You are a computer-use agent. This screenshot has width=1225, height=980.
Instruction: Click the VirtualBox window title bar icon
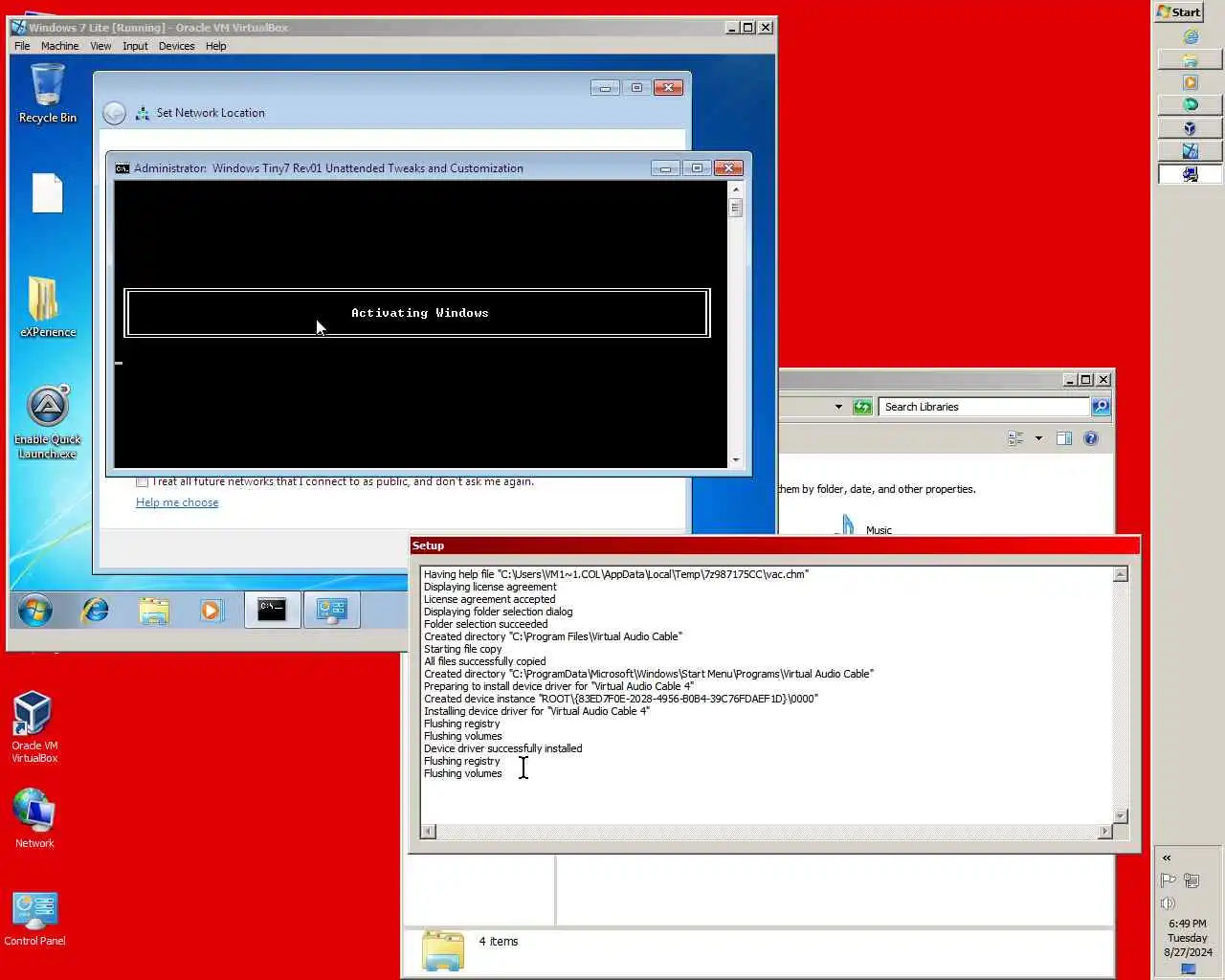click(x=18, y=27)
